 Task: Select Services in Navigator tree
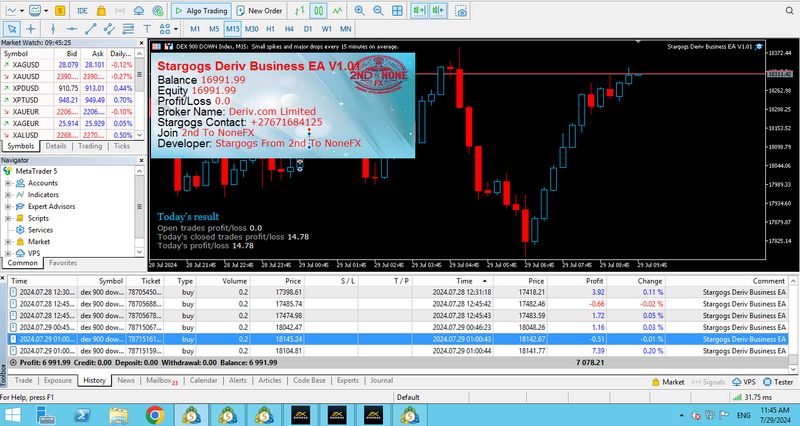pos(40,230)
